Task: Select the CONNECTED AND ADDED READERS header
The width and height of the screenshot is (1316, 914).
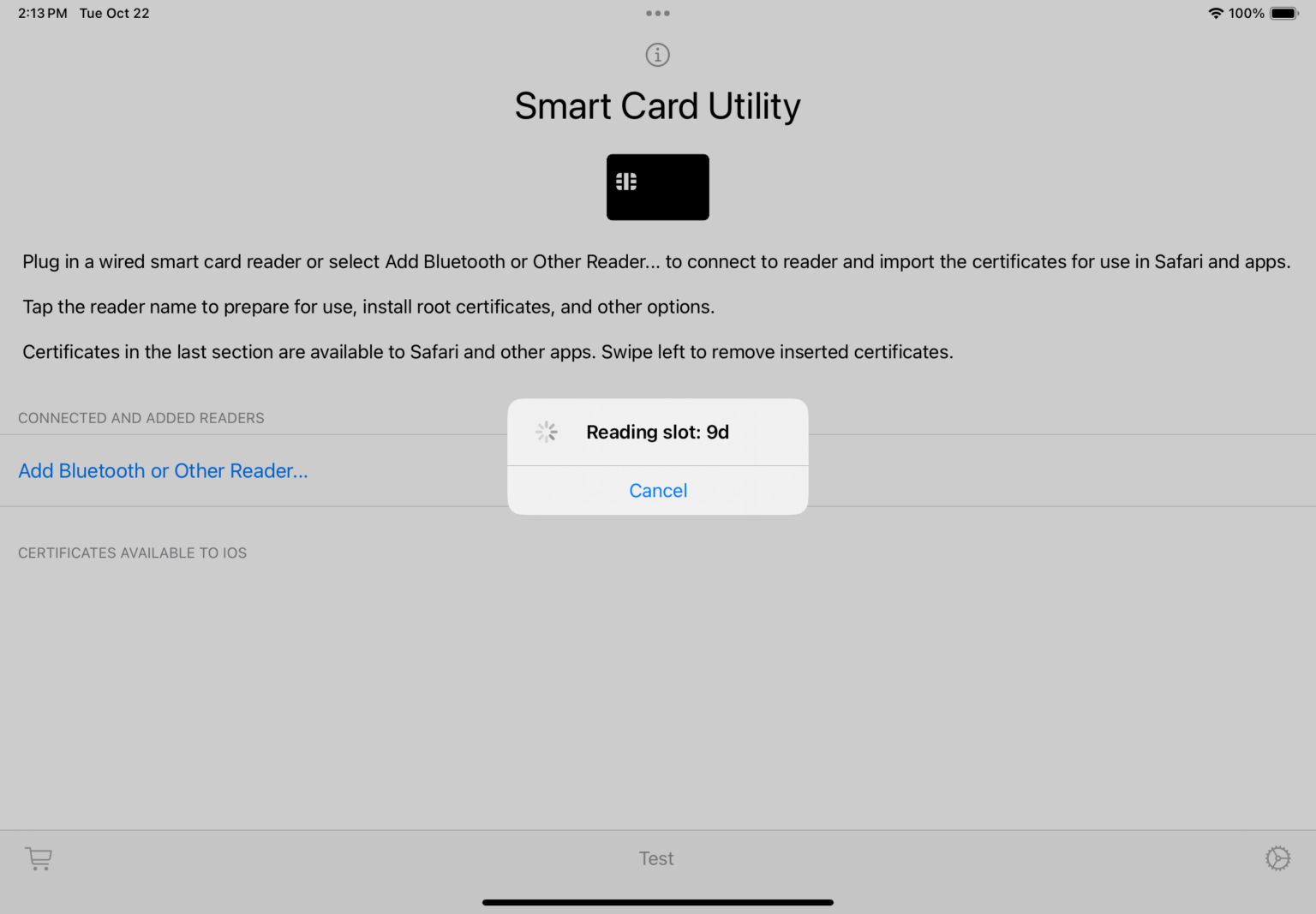Action: coord(141,418)
